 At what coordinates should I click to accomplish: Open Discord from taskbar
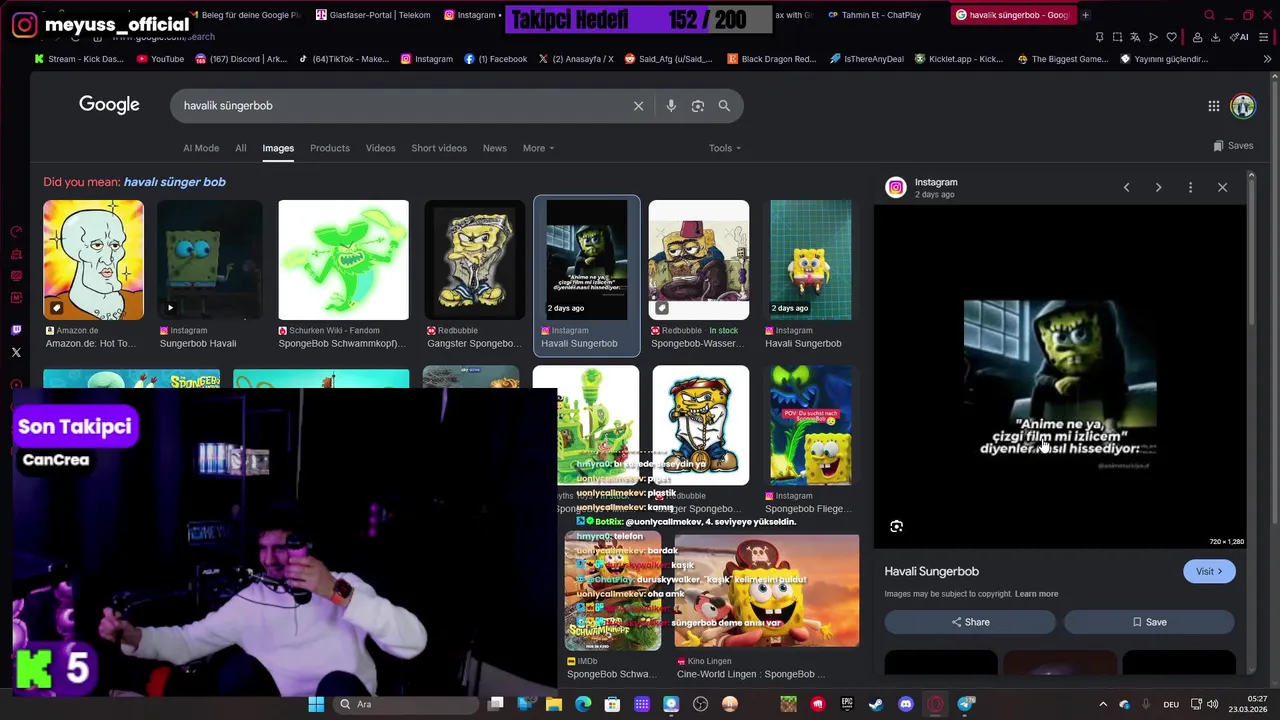click(x=906, y=704)
